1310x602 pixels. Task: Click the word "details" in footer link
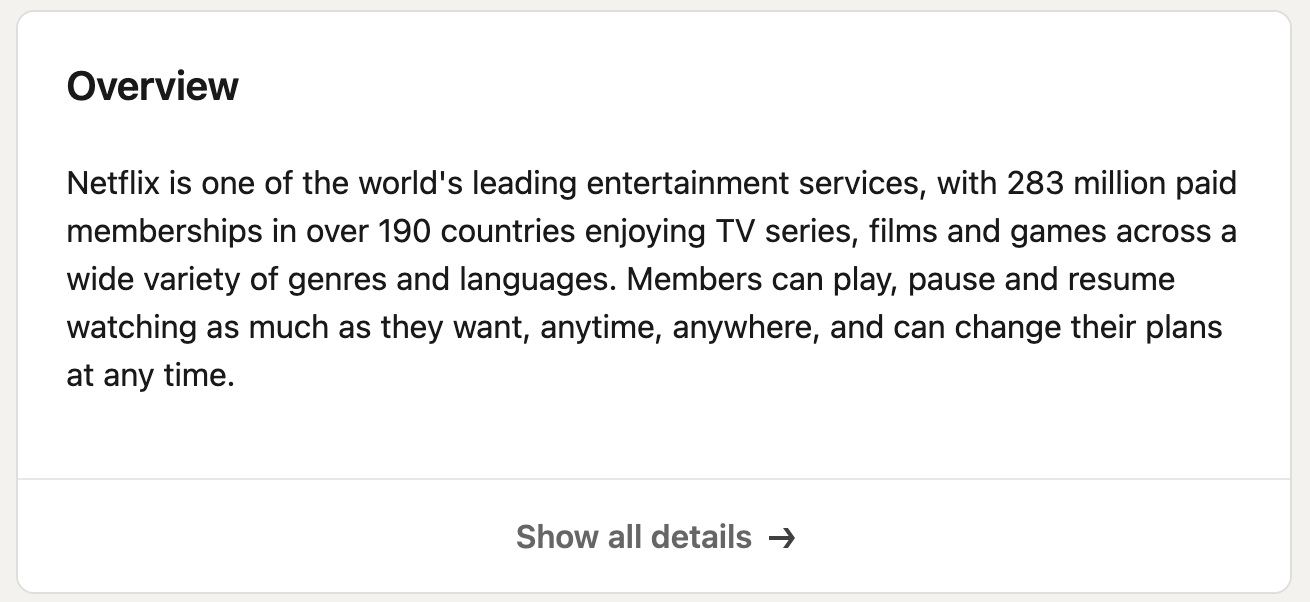point(701,537)
